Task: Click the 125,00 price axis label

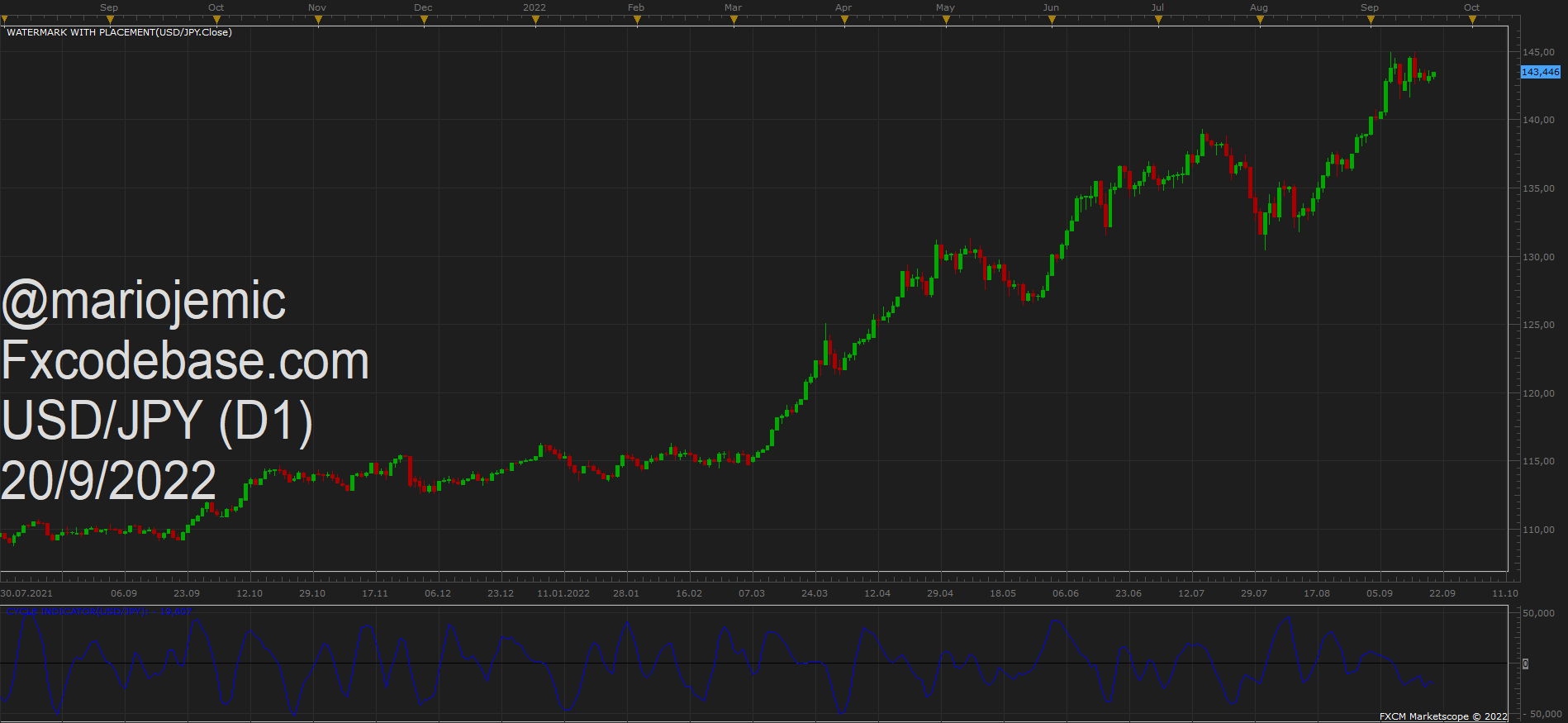Action: click(x=1538, y=325)
